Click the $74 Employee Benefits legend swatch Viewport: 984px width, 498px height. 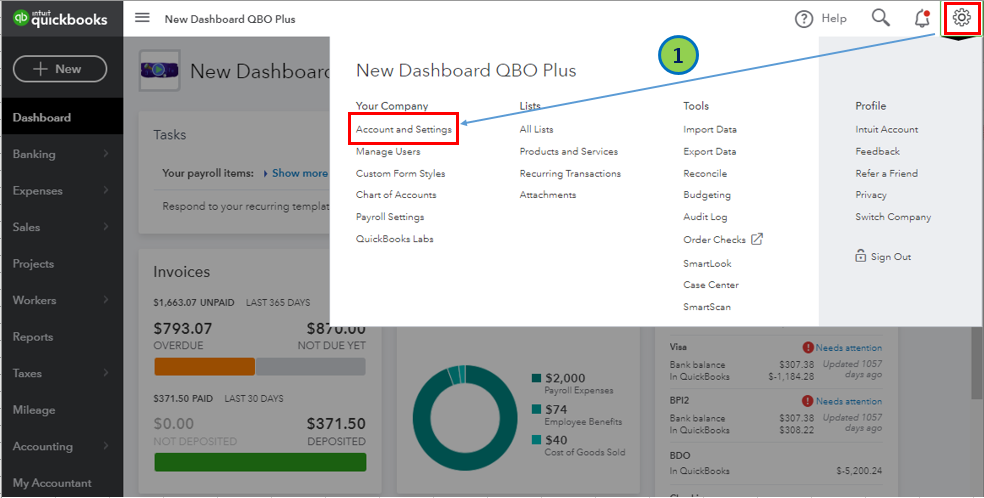536,409
